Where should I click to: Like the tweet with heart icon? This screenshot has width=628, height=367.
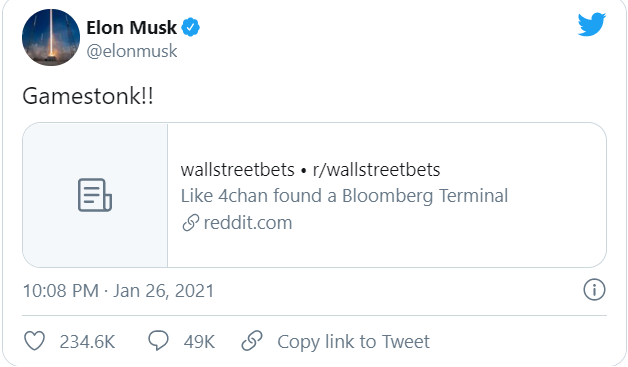(x=34, y=341)
